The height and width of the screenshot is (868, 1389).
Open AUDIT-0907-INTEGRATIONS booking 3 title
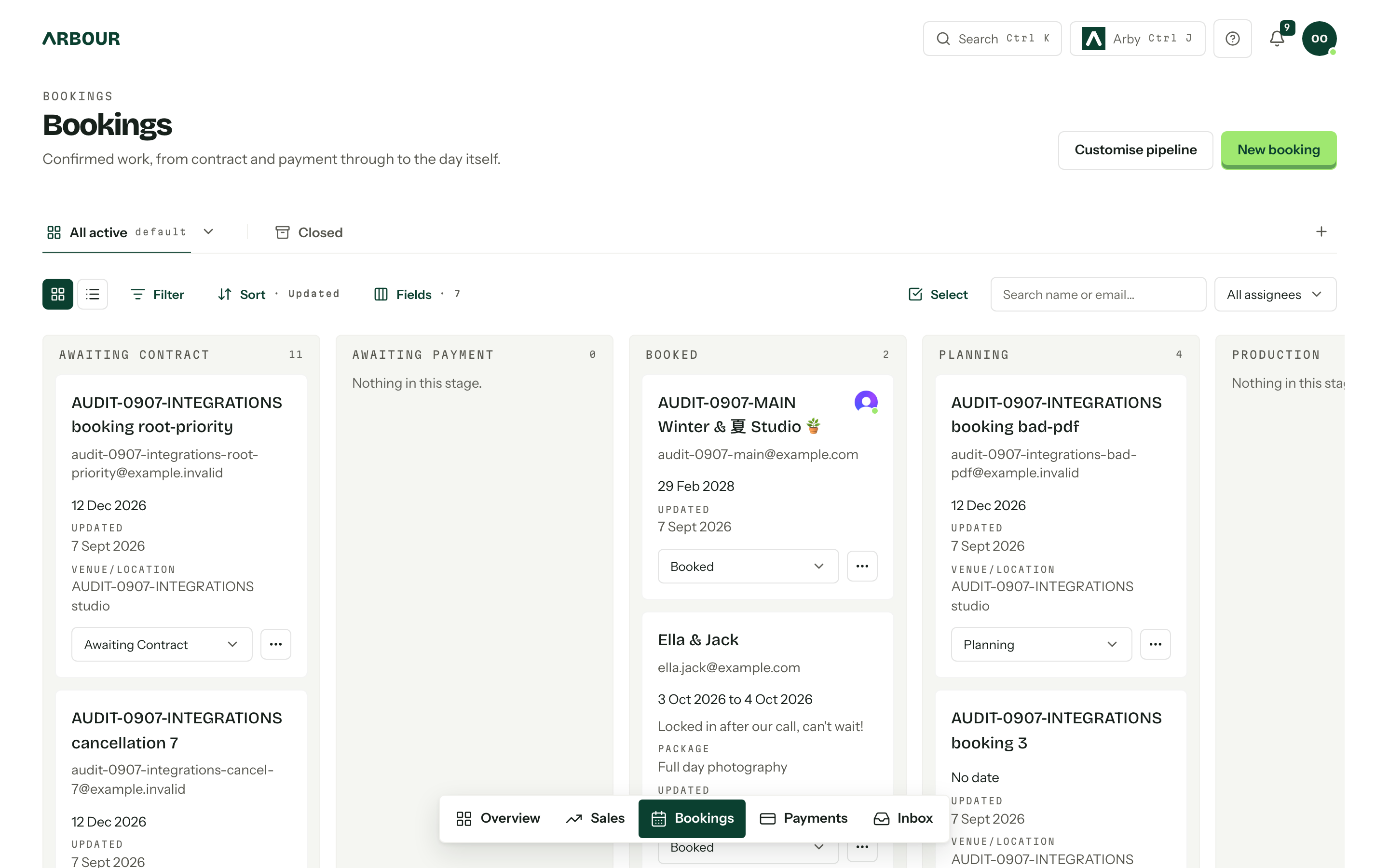click(1056, 730)
